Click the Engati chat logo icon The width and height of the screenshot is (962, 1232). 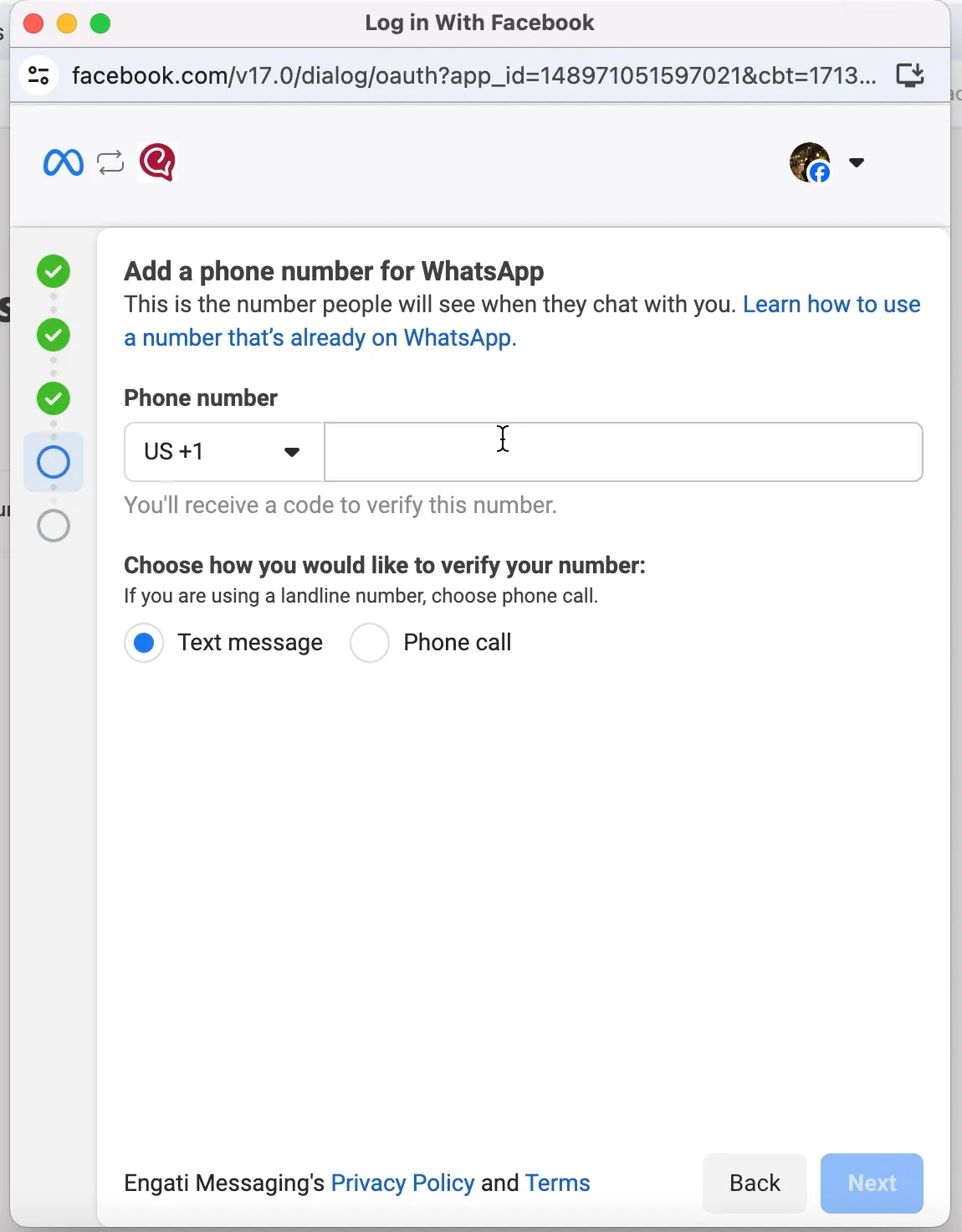[x=157, y=162]
